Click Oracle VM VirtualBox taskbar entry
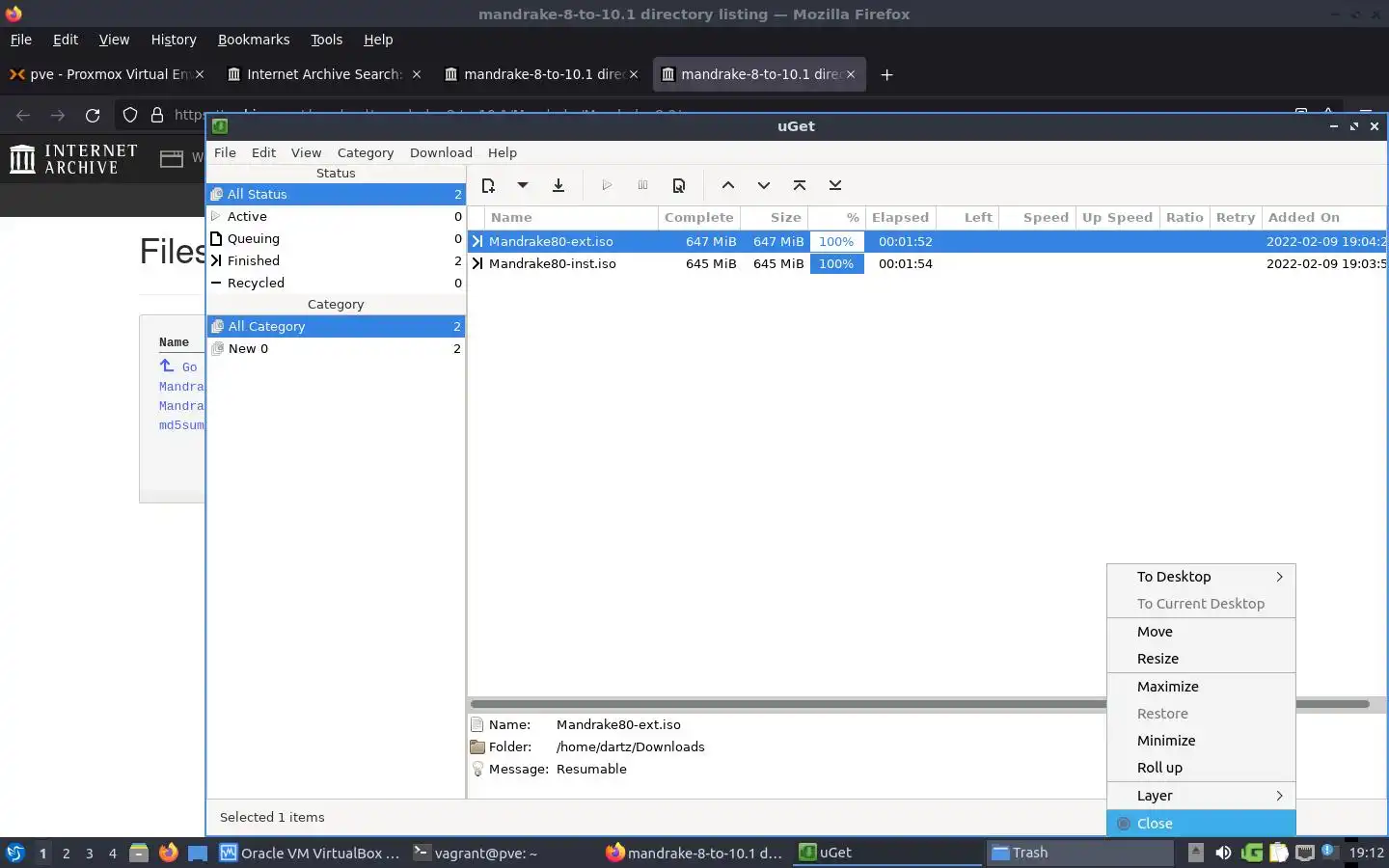1389x868 pixels. coord(310,853)
